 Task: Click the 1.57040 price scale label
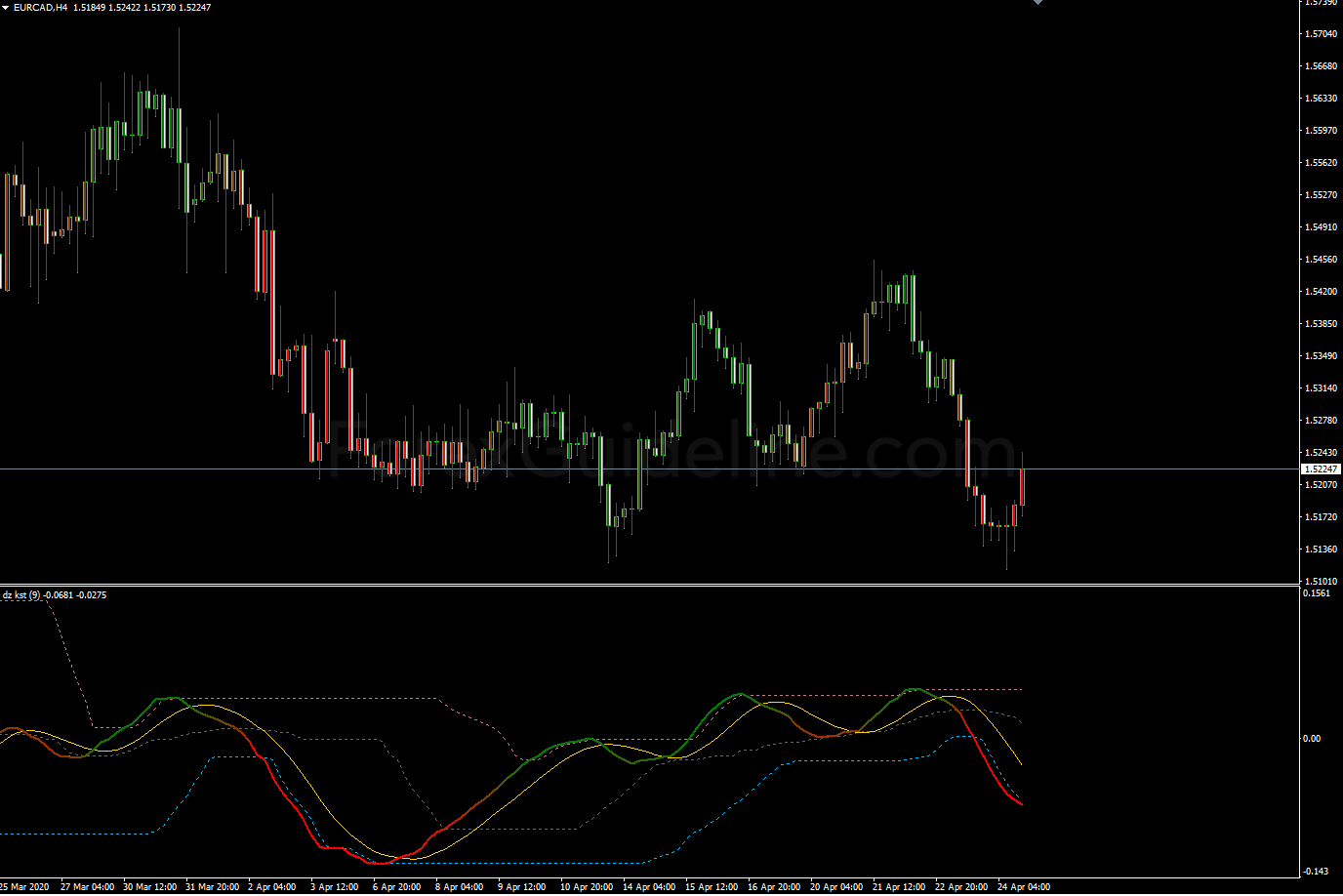pos(1321,34)
